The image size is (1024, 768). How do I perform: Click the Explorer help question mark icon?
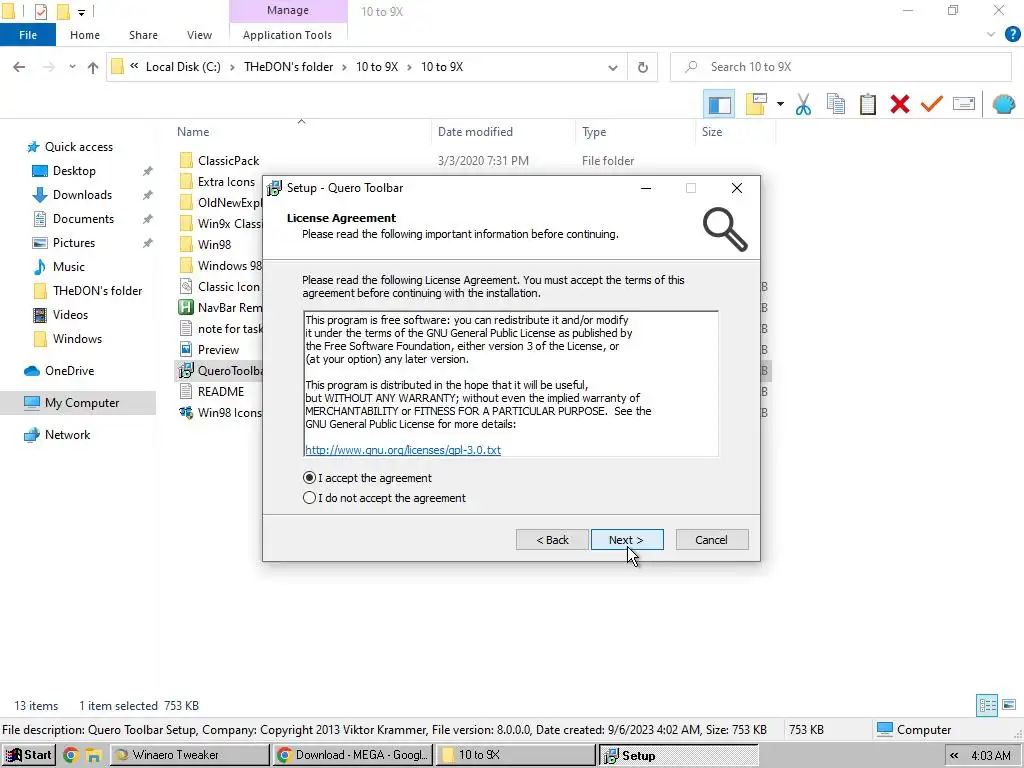pyautogui.click(x=1012, y=35)
